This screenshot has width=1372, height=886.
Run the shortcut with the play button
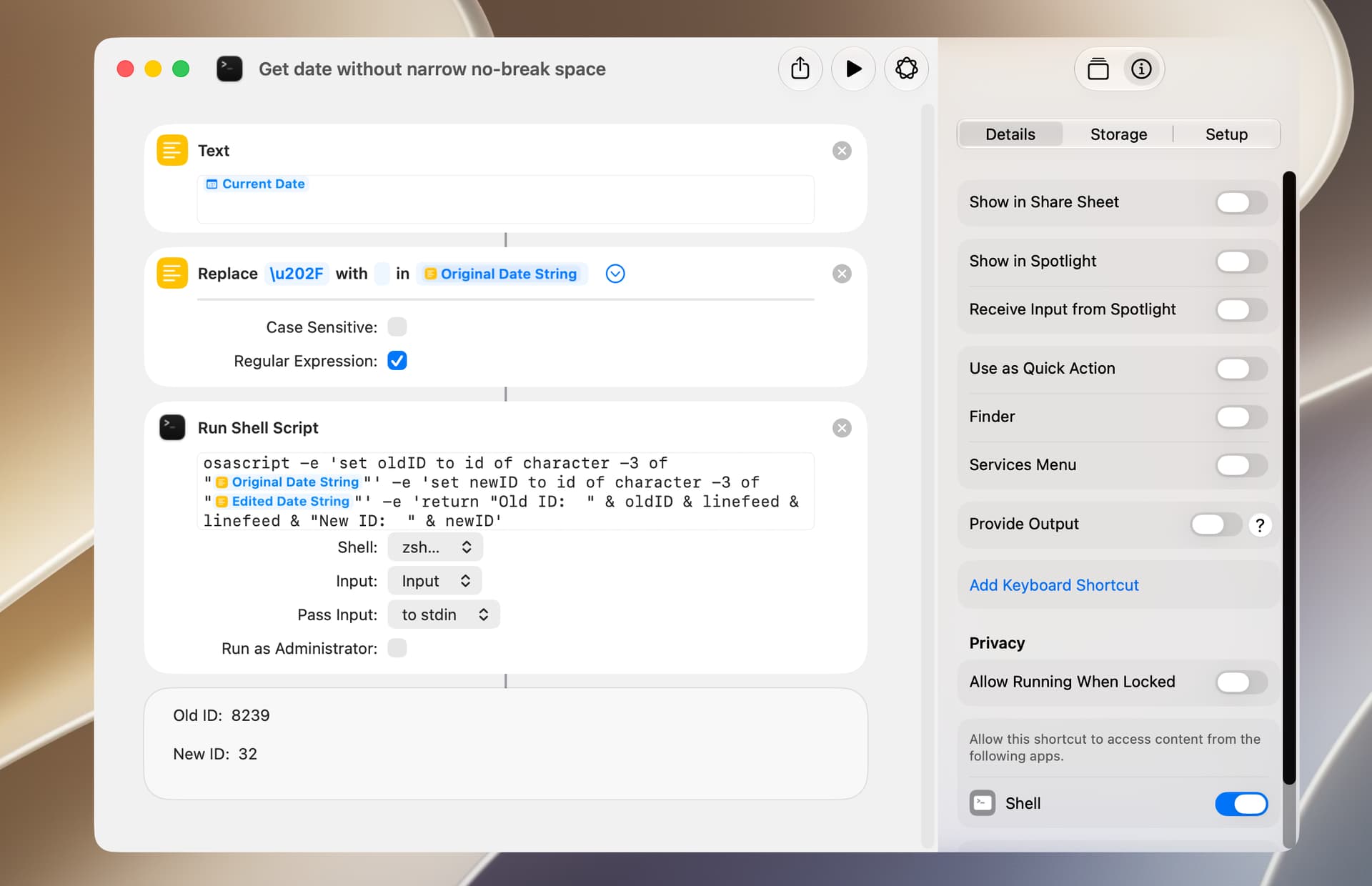click(853, 69)
